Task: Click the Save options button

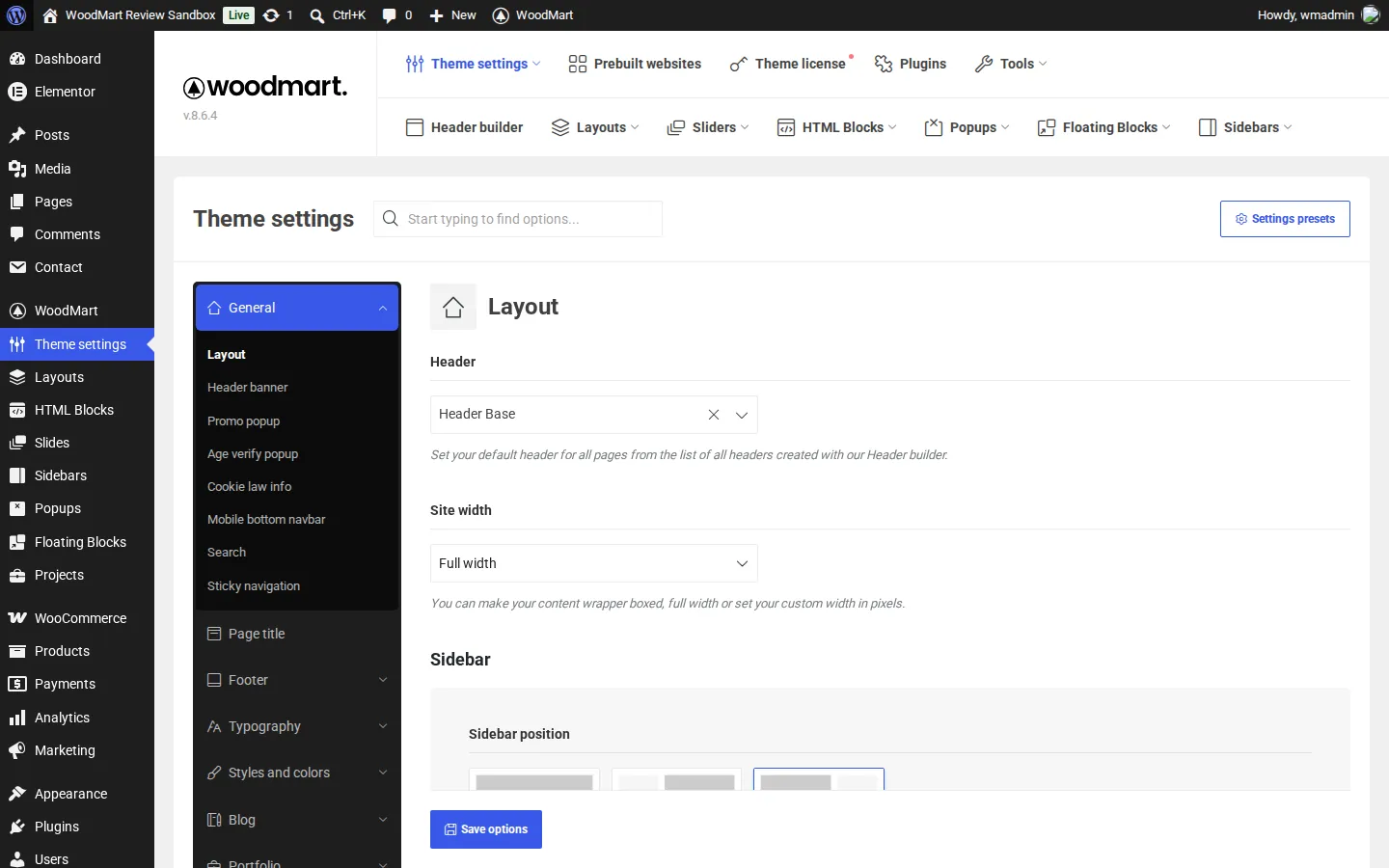Action: (x=486, y=829)
